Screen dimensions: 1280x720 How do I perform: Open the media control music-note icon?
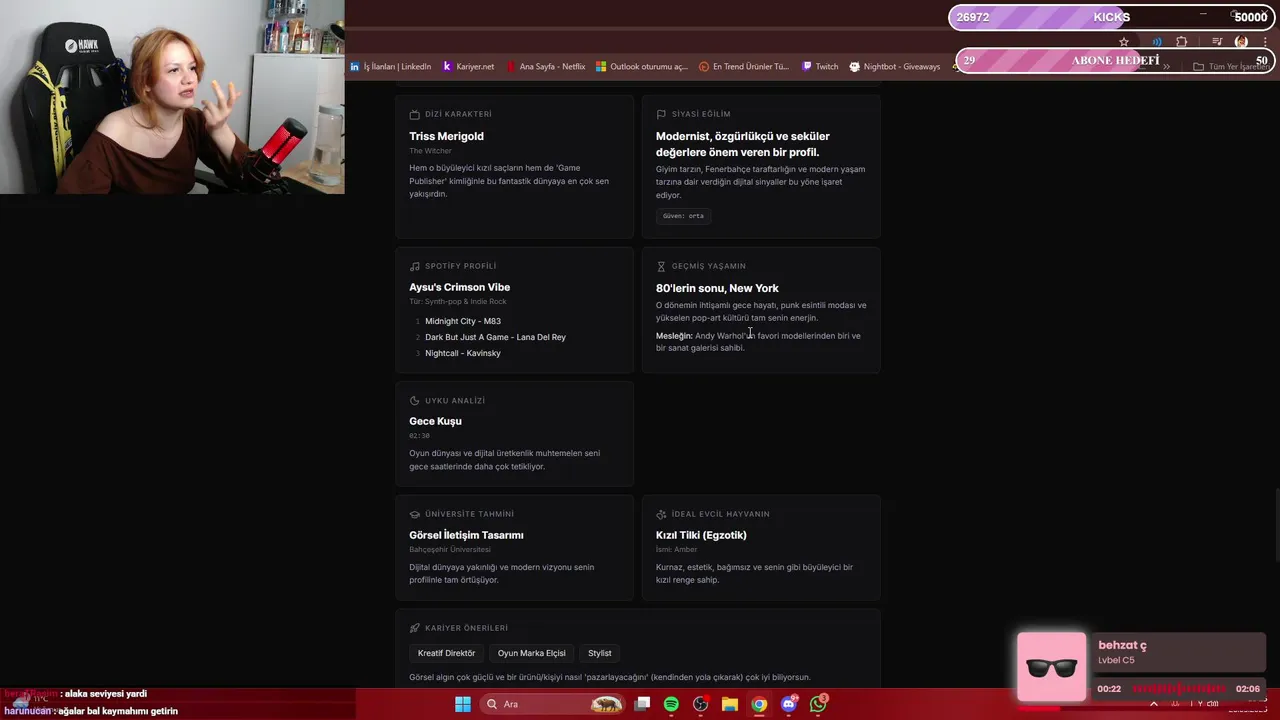(x=1217, y=42)
